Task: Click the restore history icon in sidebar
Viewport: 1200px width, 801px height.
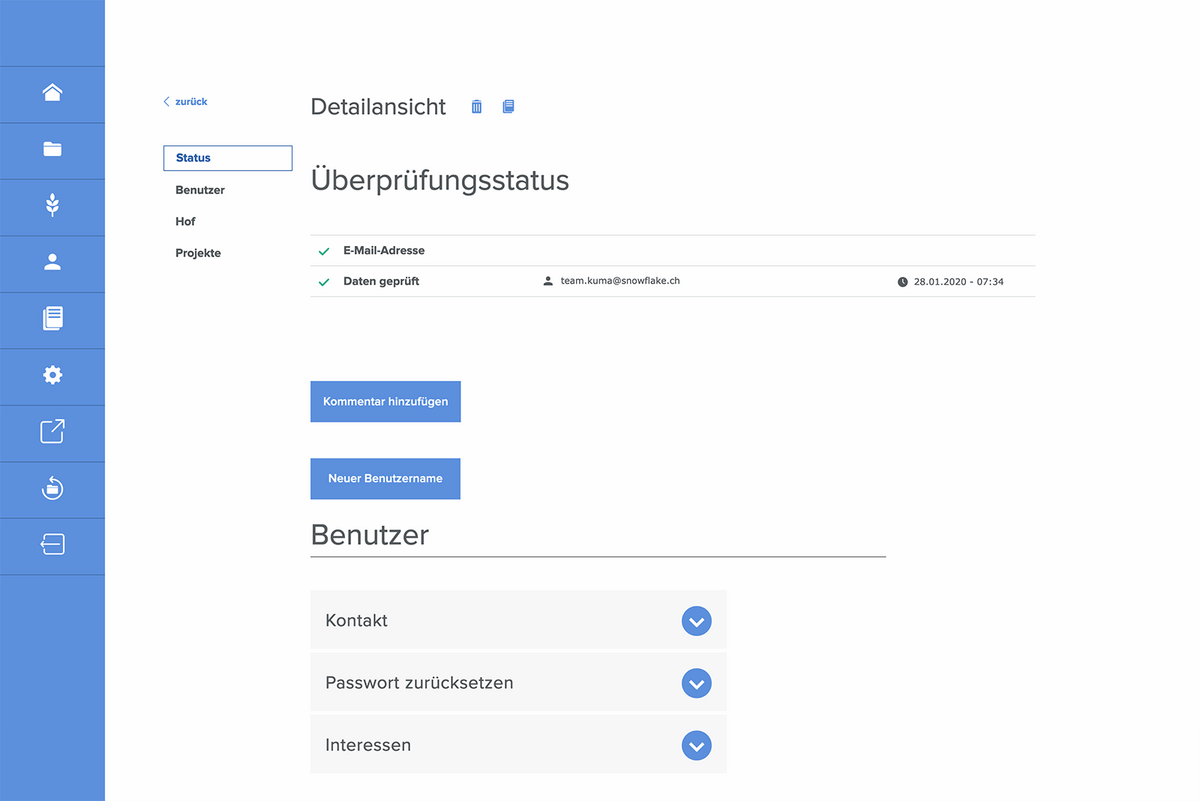Action: point(52,488)
